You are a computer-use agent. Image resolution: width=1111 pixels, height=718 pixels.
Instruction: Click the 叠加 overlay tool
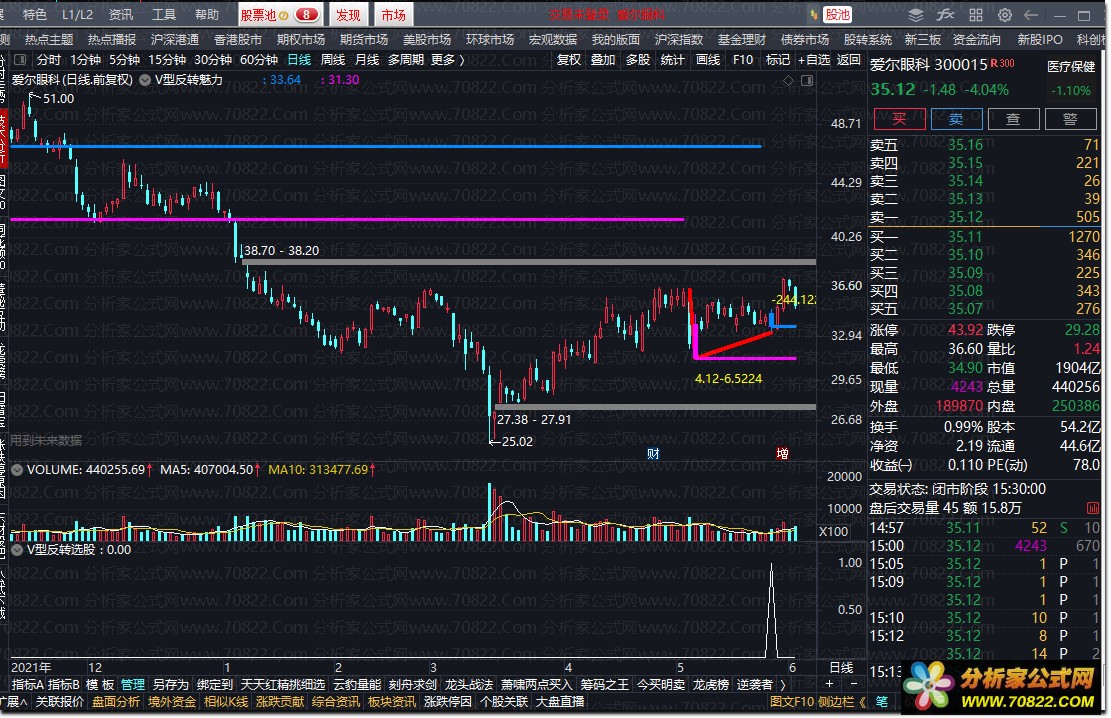pyautogui.click(x=603, y=60)
